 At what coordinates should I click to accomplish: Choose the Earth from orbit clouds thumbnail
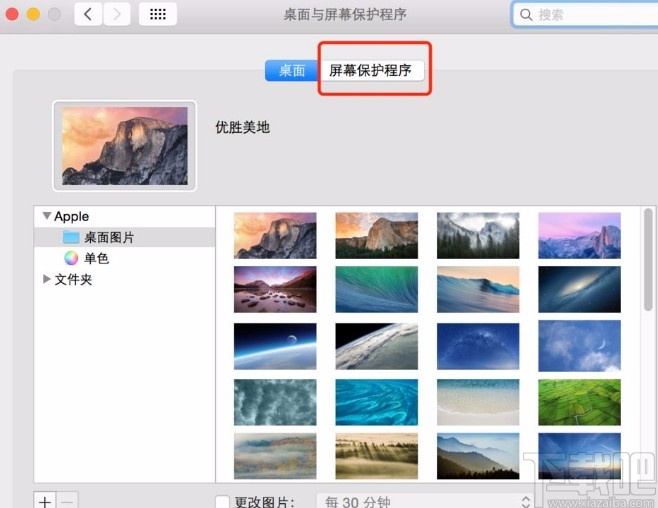pos(376,346)
